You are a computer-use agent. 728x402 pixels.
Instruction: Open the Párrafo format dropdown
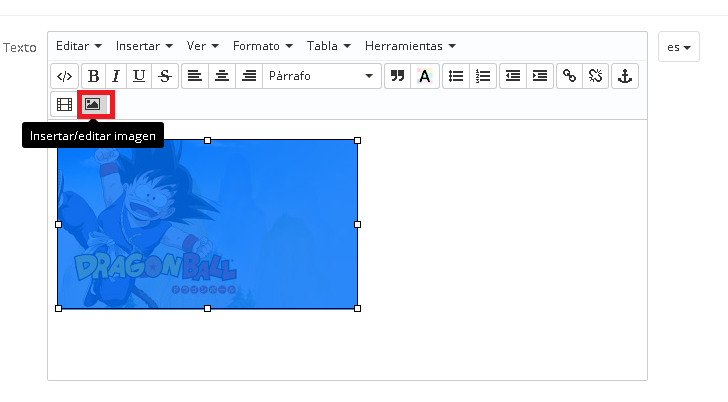point(321,76)
